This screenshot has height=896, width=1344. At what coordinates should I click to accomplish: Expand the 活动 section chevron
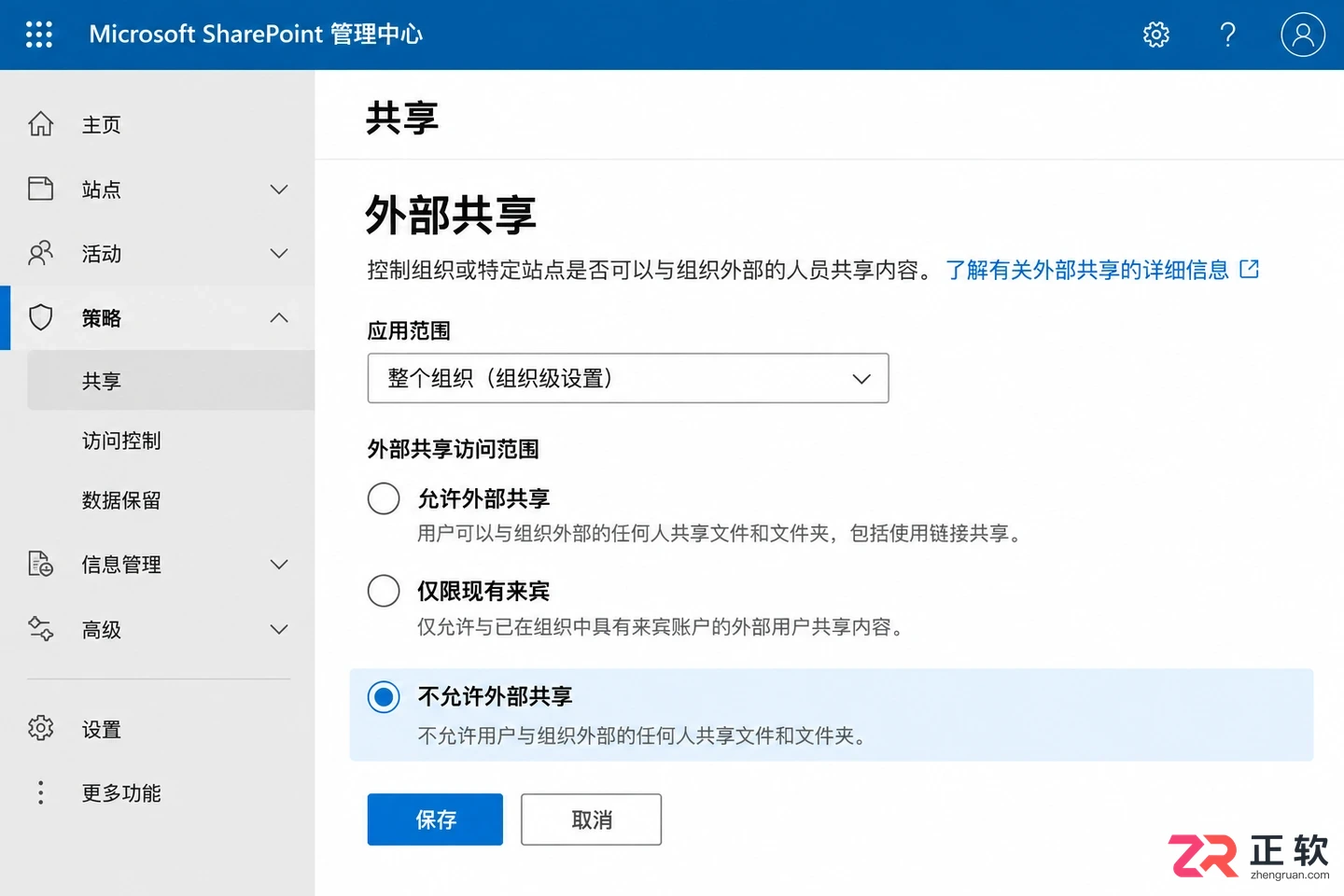click(279, 254)
